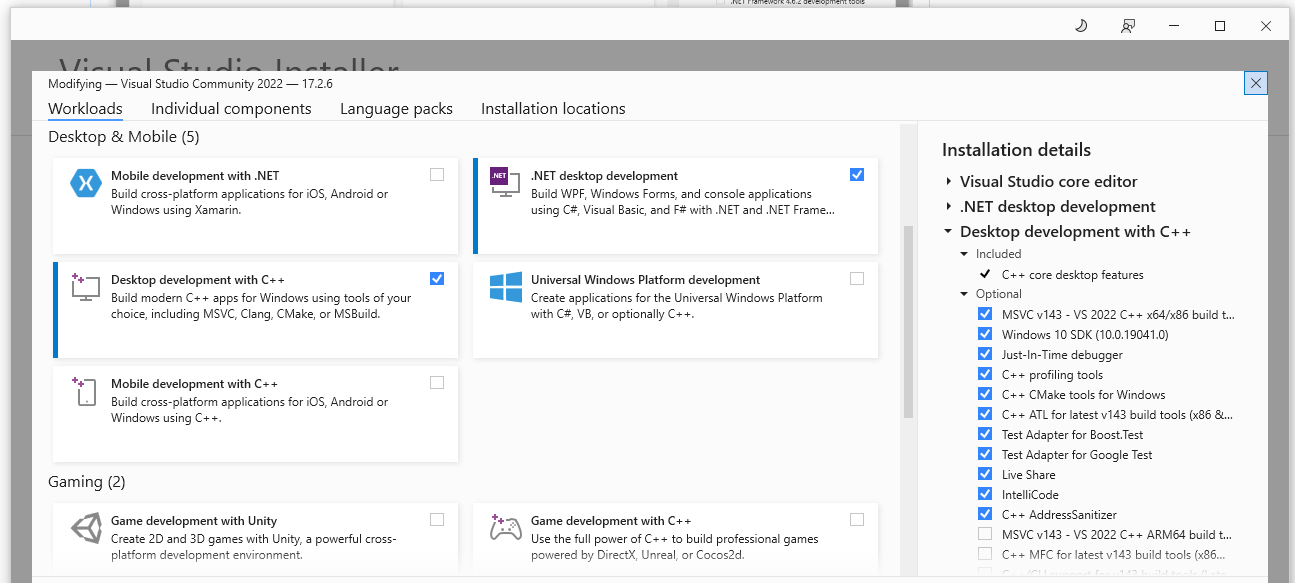1295x583 pixels.
Task: Collapse Desktop development with C++ details
Action: pos(948,232)
